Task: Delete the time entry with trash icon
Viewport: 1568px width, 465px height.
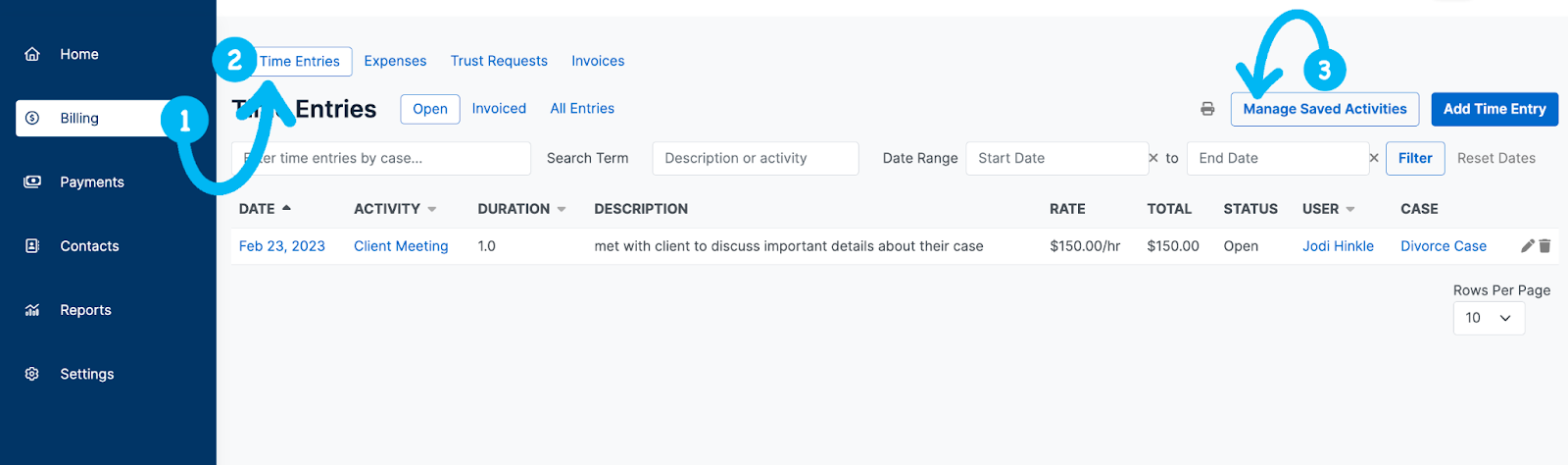Action: [1544, 246]
